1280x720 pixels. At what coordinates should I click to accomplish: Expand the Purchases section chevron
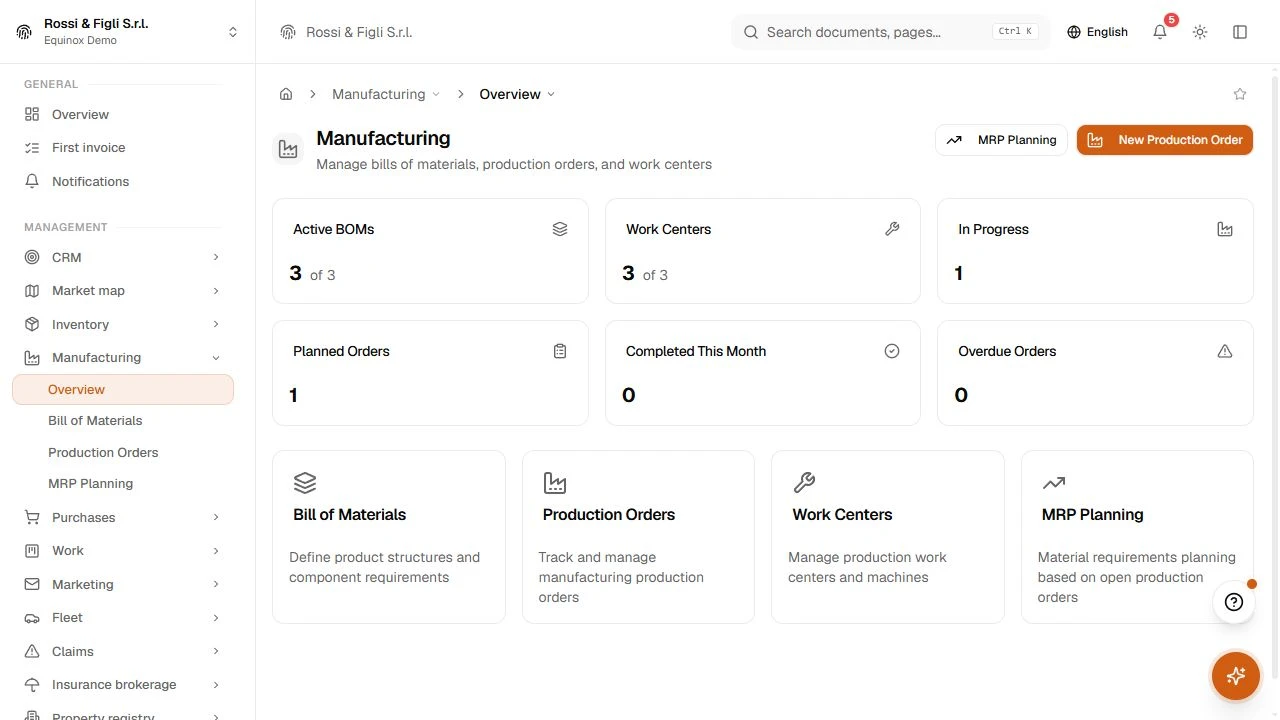(216, 517)
